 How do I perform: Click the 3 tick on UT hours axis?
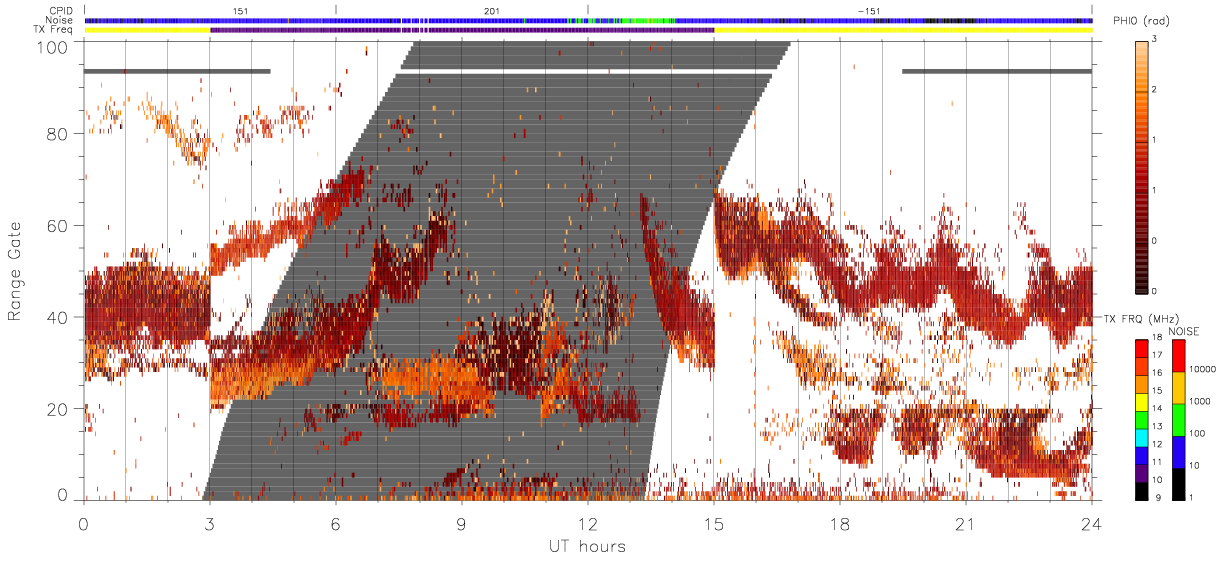tap(210, 523)
